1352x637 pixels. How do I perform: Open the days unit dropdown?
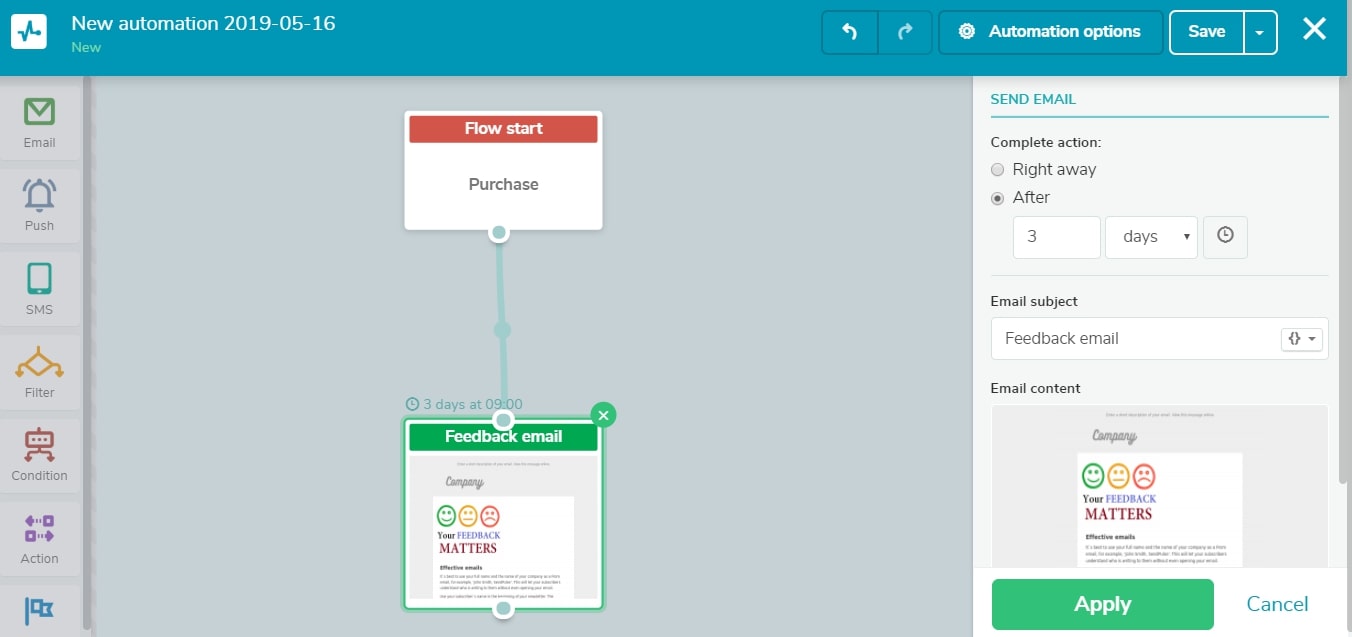coord(1151,237)
